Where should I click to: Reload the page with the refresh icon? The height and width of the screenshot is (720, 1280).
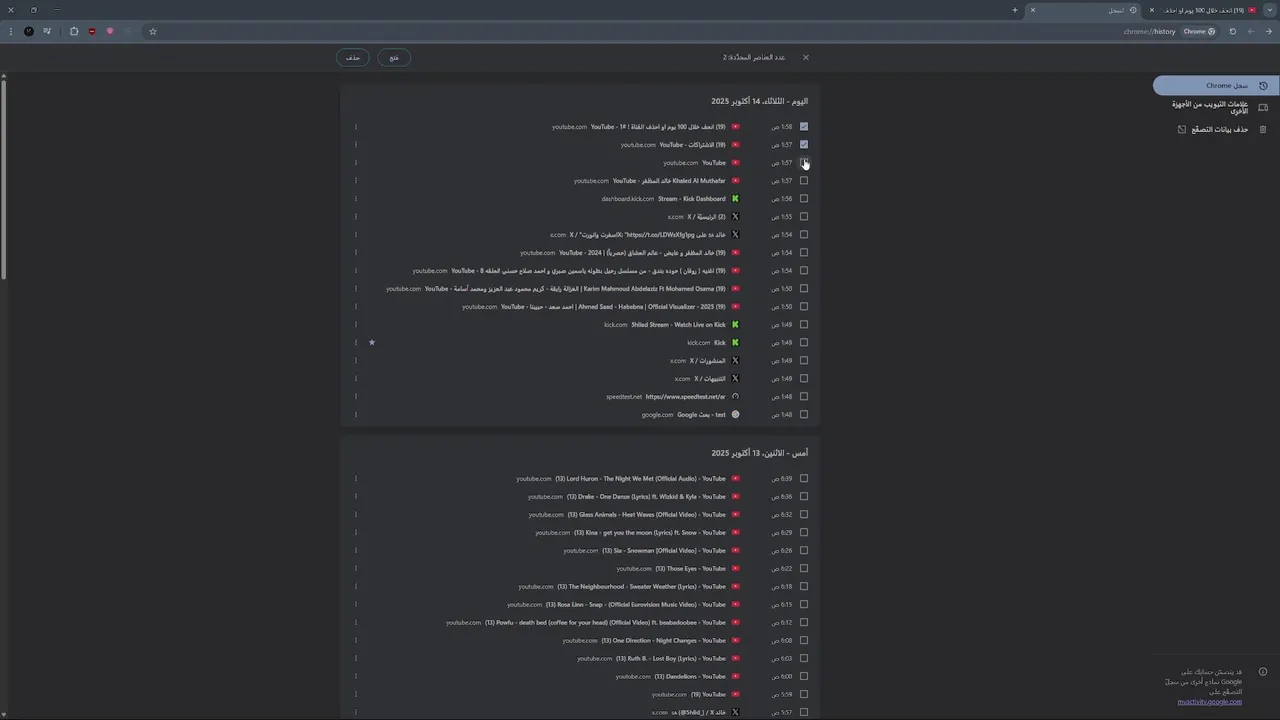[1233, 31]
